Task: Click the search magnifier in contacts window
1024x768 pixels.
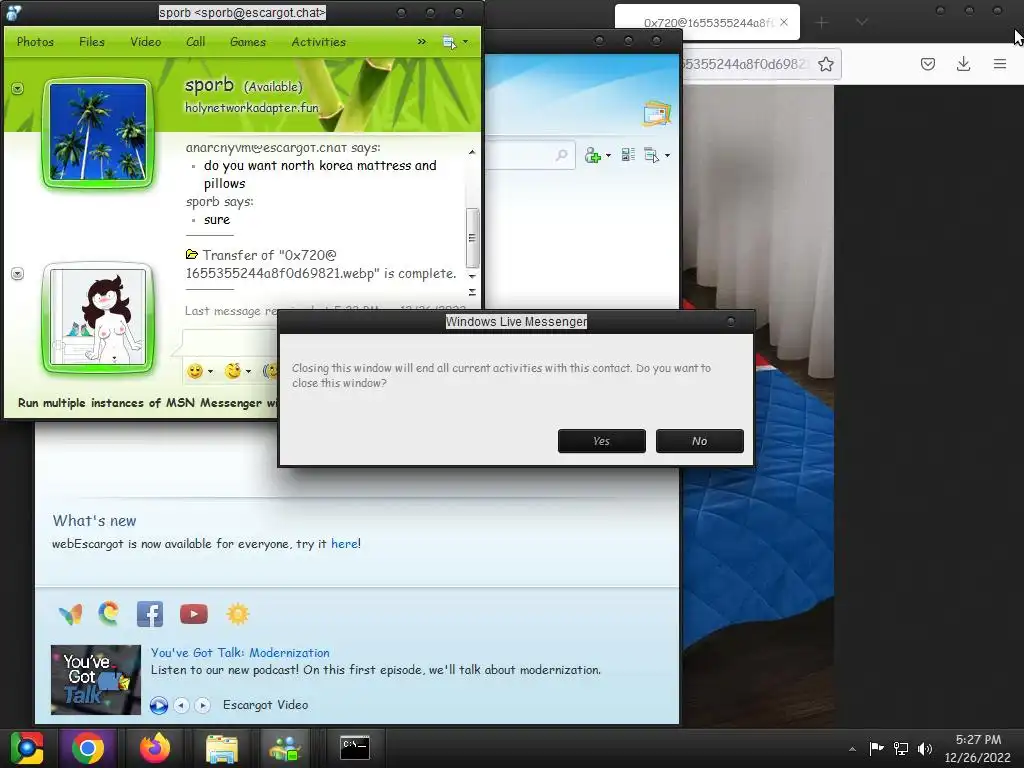Action: tap(562, 155)
